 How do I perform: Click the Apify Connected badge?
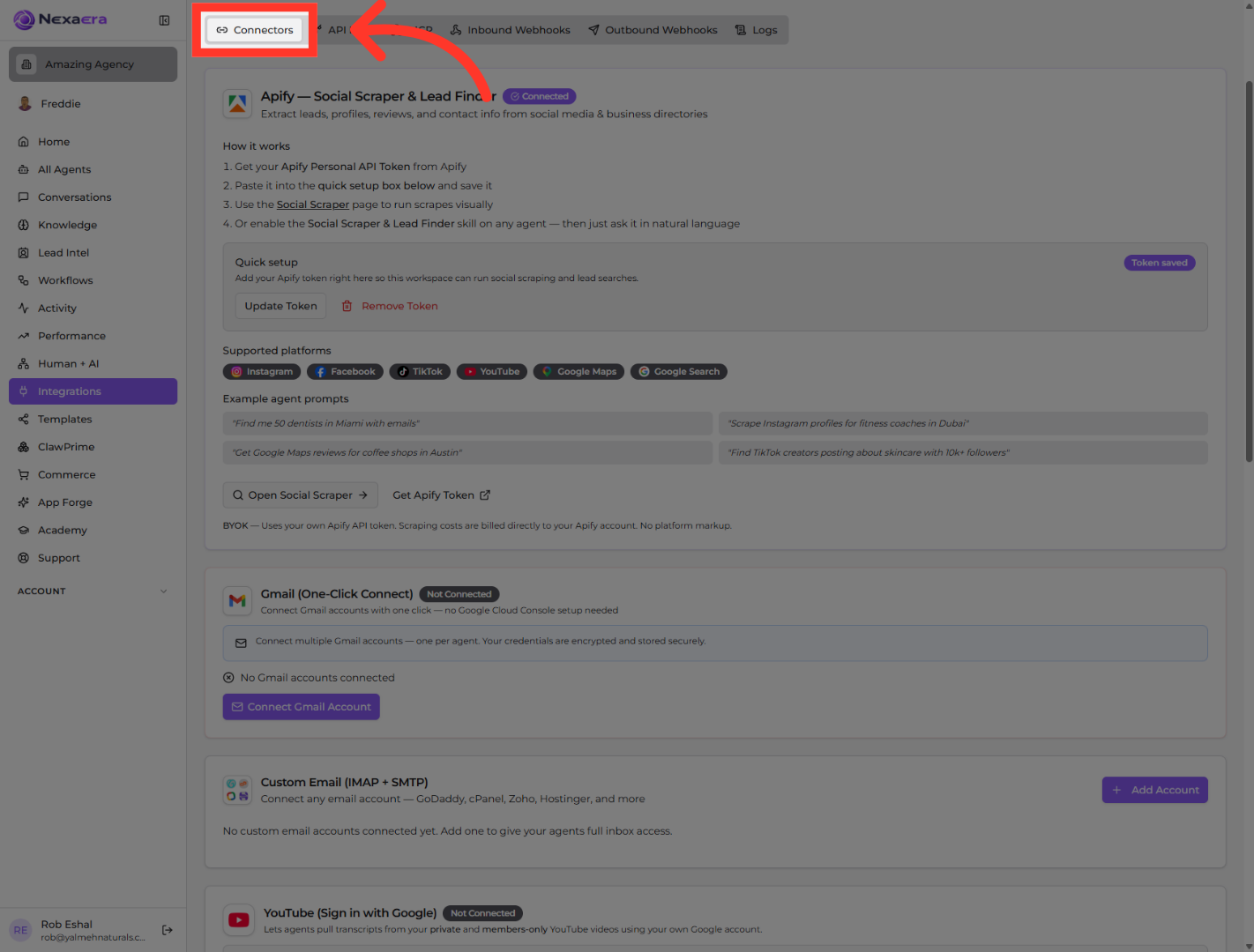click(x=540, y=96)
